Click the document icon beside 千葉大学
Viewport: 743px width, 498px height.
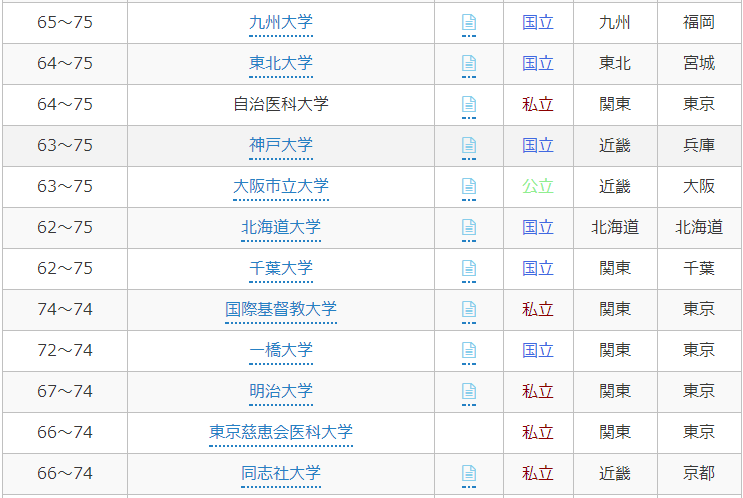468,268
